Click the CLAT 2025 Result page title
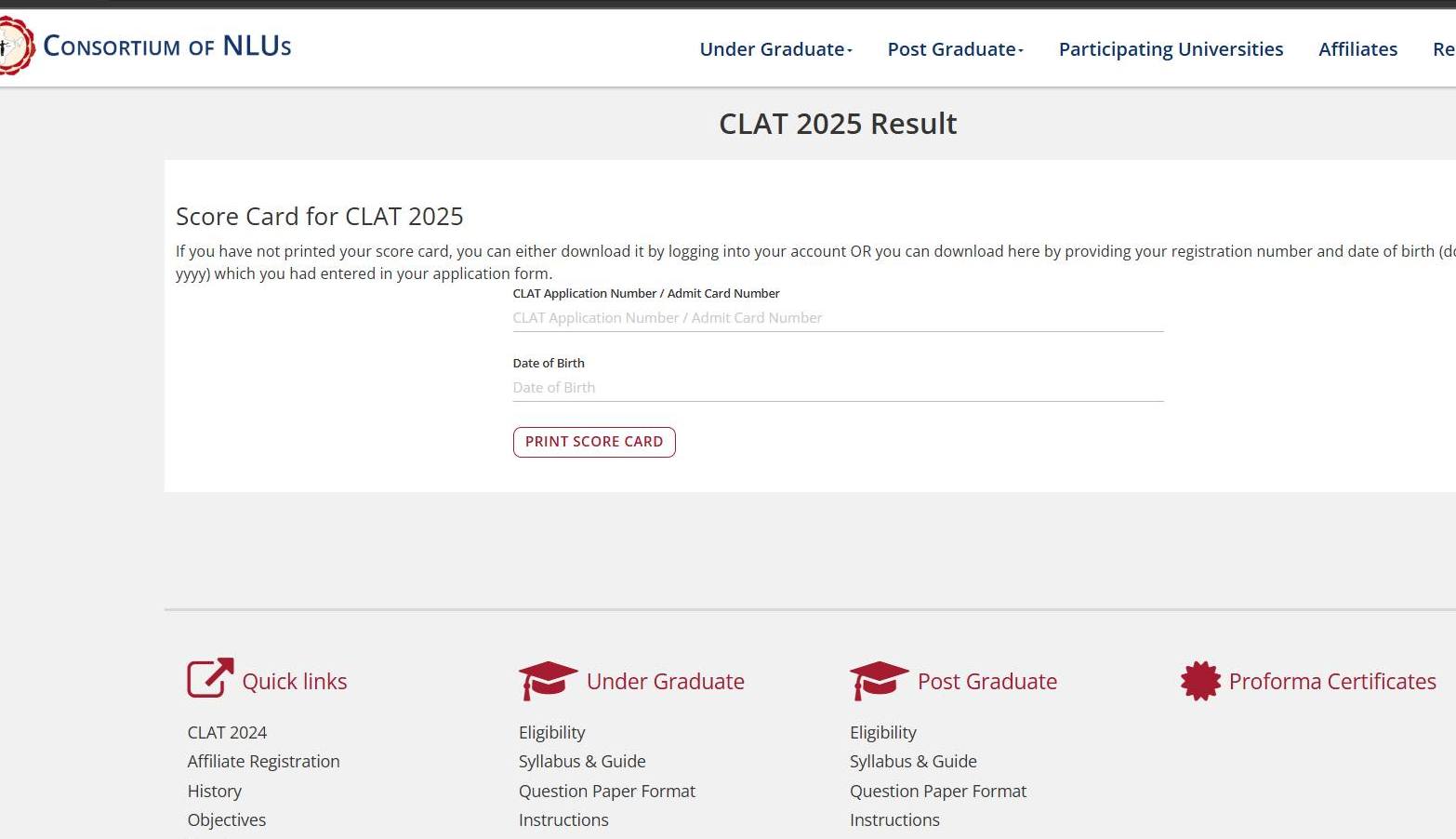Image resolution: width=1456 pixels, height=839 pixels. click(837, 124)
